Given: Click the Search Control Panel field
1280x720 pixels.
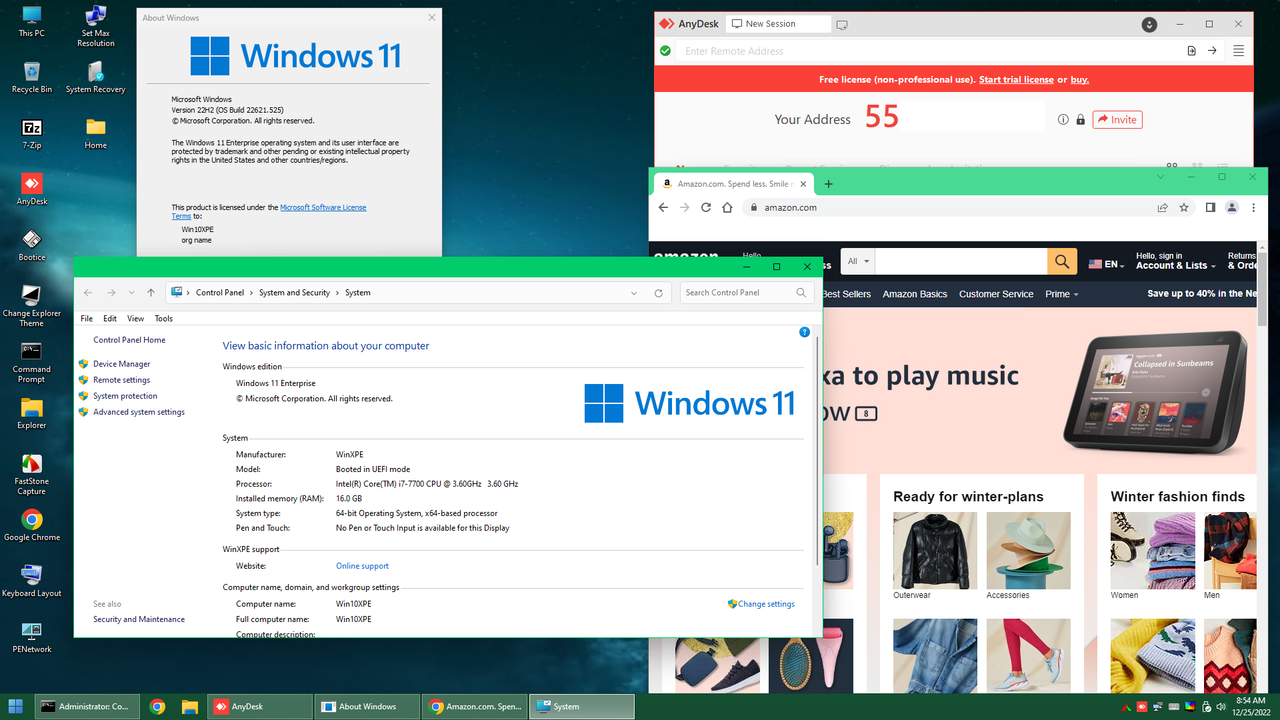Looking at the screenshot, I should (747, 293).
